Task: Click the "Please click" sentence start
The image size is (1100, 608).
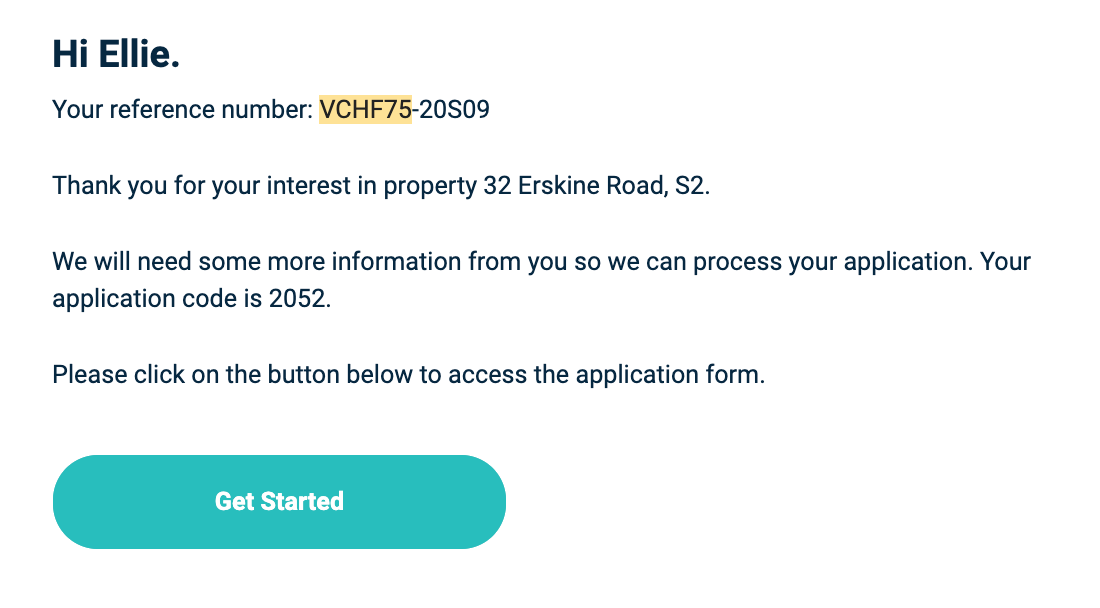Action: pos(101,376)
